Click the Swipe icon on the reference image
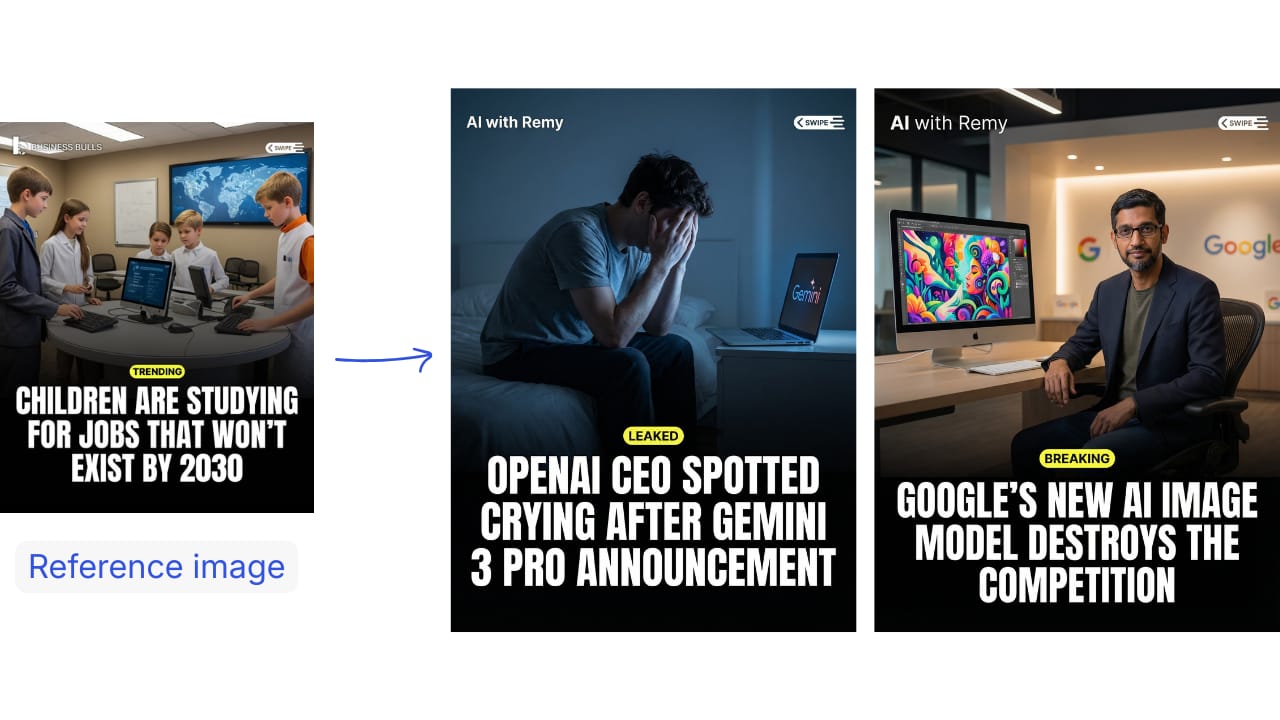 284,148
